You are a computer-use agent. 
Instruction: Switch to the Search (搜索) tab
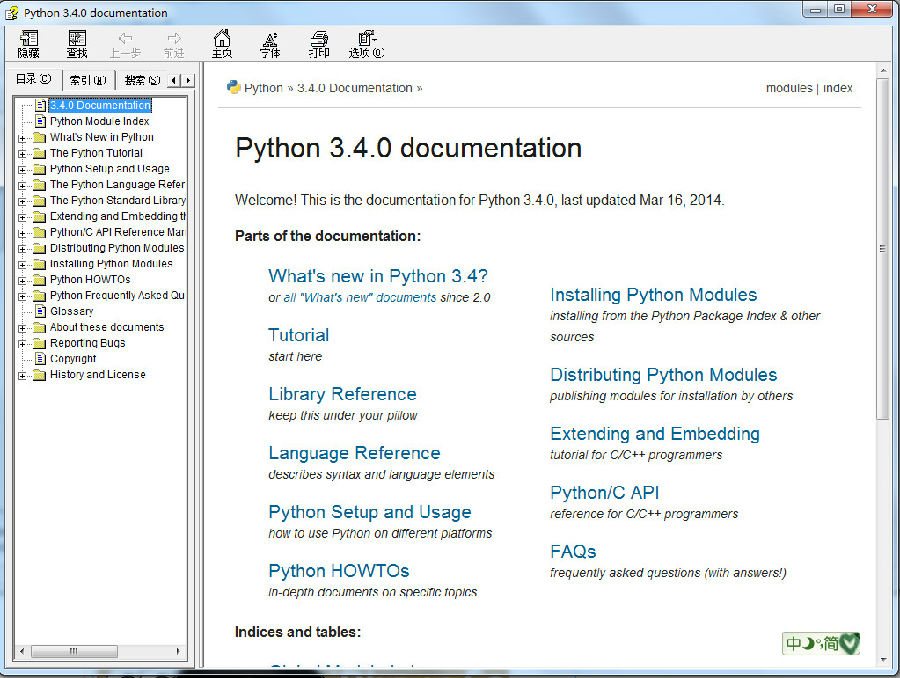pyautogui.click(x=141, y=80)
